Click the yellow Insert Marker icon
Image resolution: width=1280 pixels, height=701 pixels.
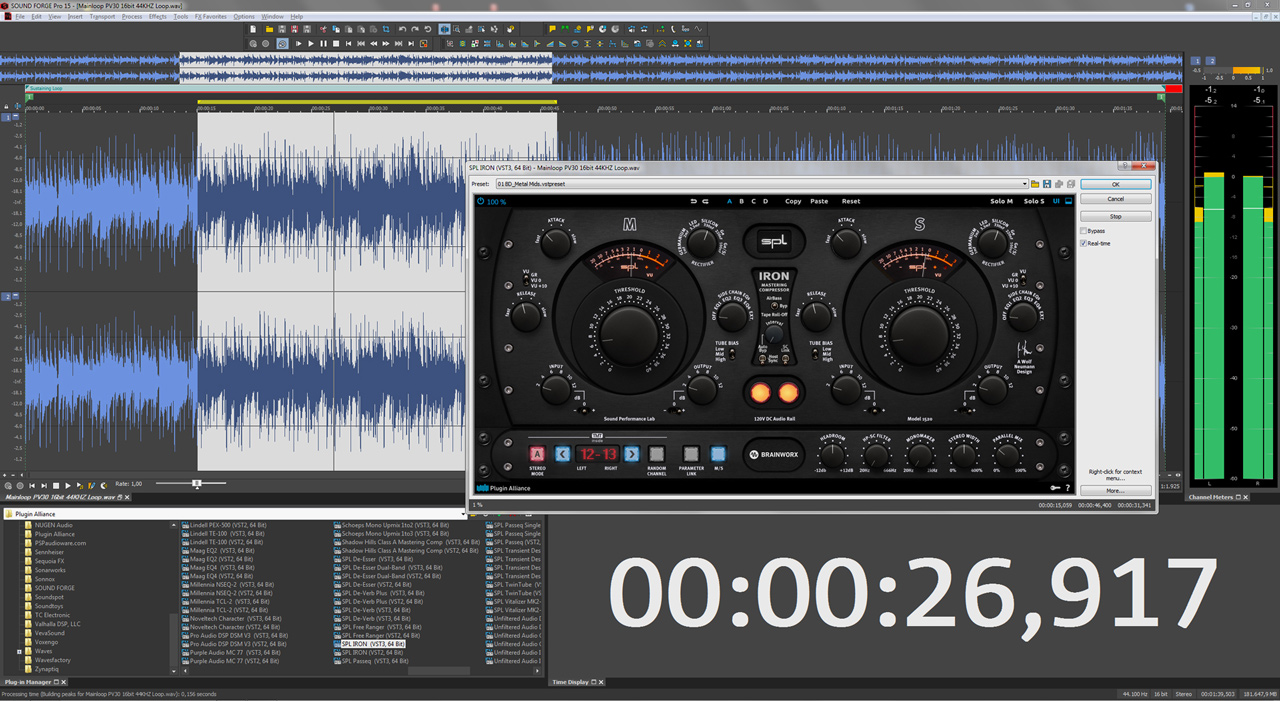pos(552,29)
